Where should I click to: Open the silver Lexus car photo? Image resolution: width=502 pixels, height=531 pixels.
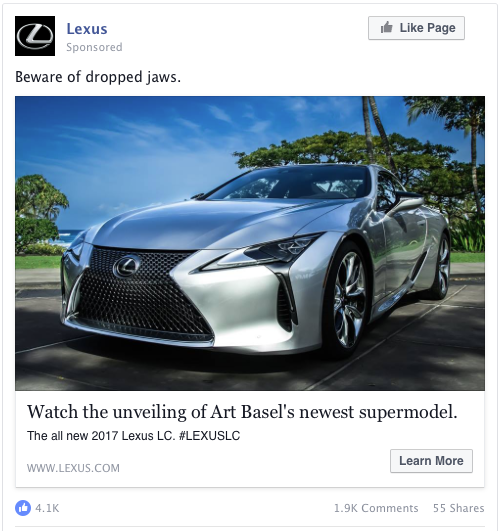tap(250, 243)
